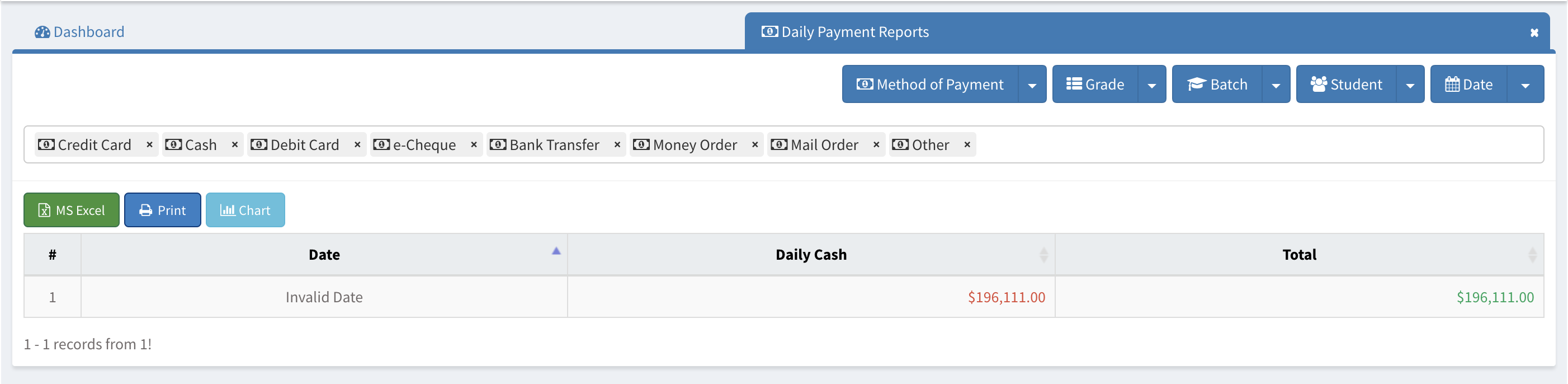The image size is (1568, 384).
Task: Remove the Credit Card filter tag
Action: (149, 144)
